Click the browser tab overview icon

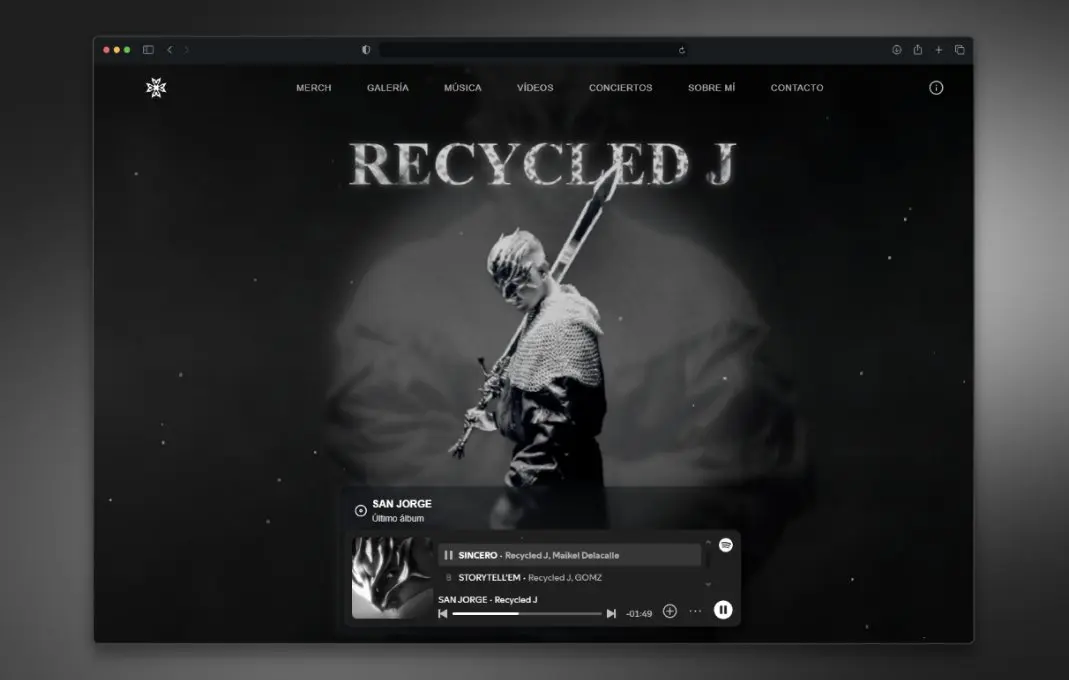point(959,48)
